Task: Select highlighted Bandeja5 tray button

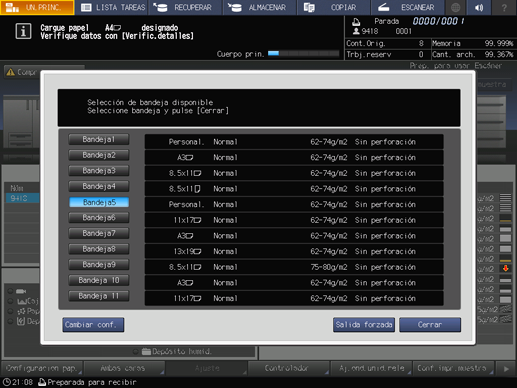Action: click(x=99, y=202)
